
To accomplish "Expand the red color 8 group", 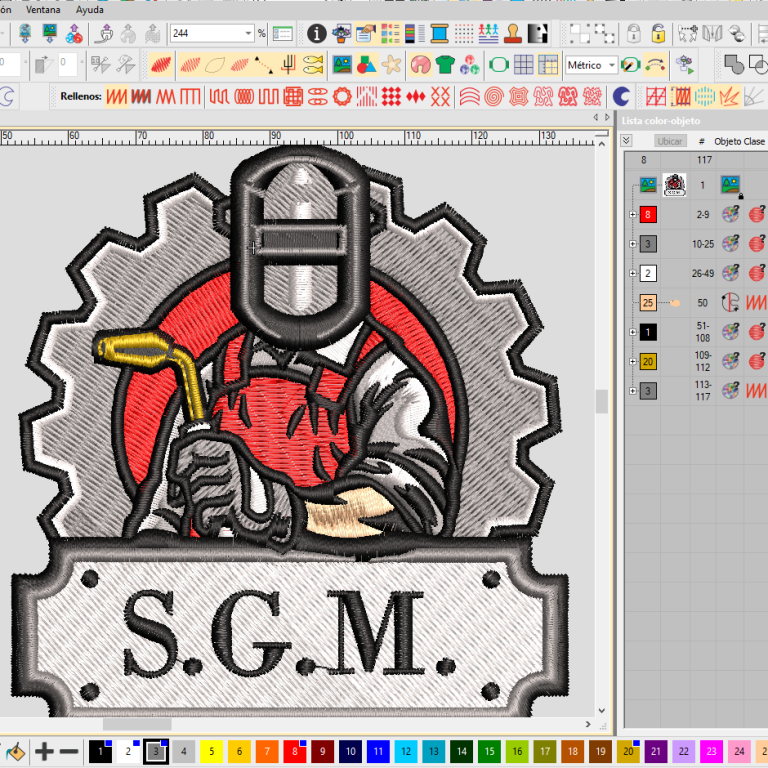I will (x=632, y=215).
